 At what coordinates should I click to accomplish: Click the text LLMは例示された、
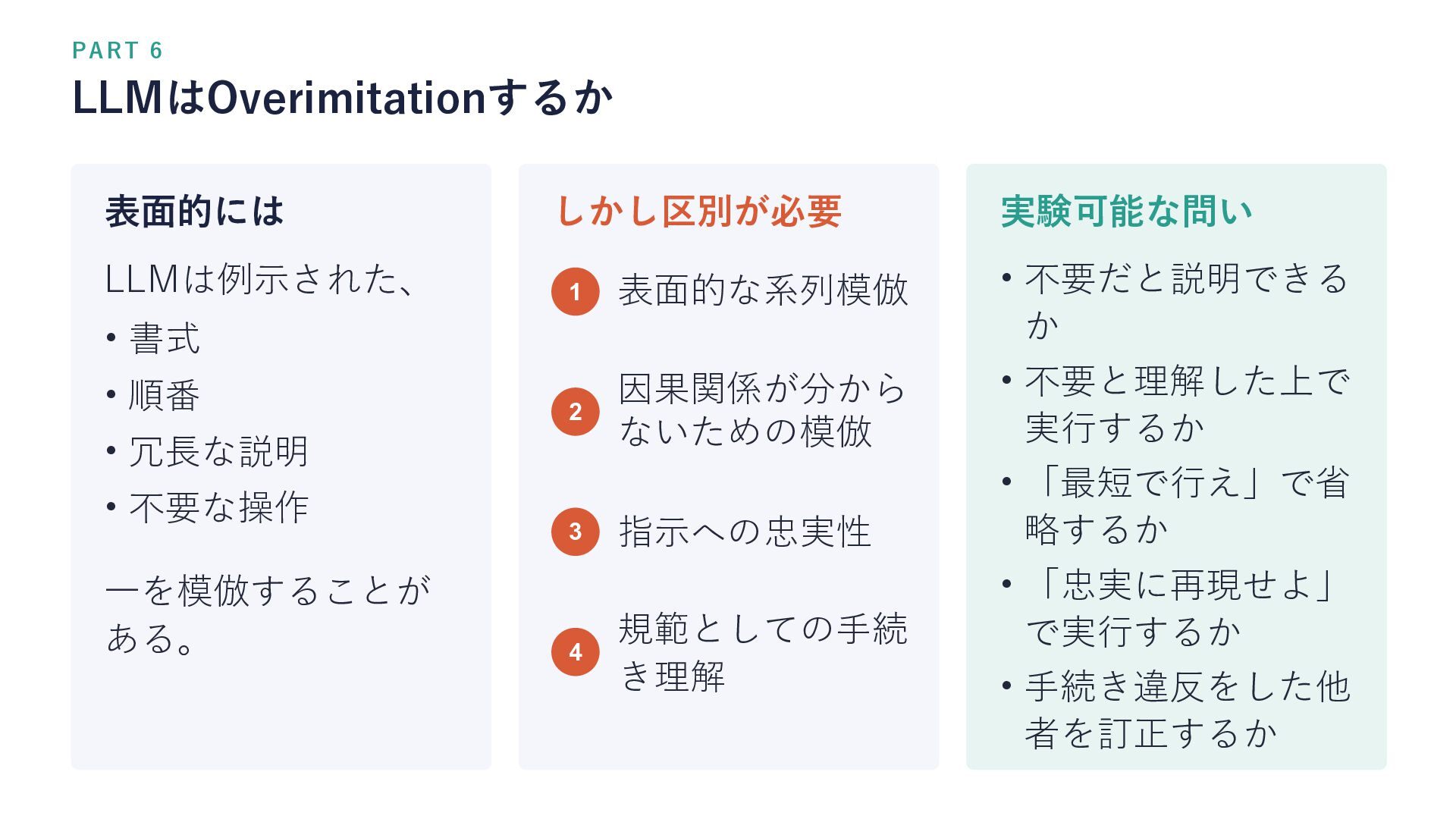261,279
